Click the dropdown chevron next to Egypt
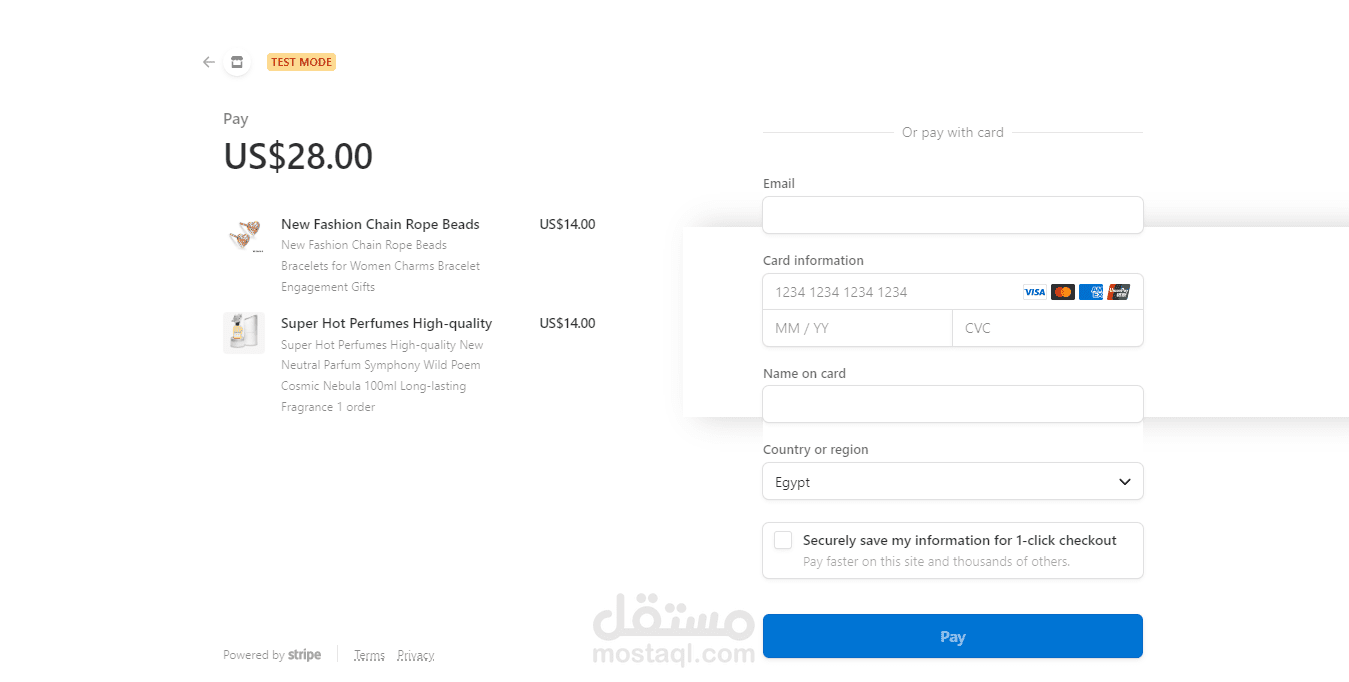 (x=1124, y=482)
